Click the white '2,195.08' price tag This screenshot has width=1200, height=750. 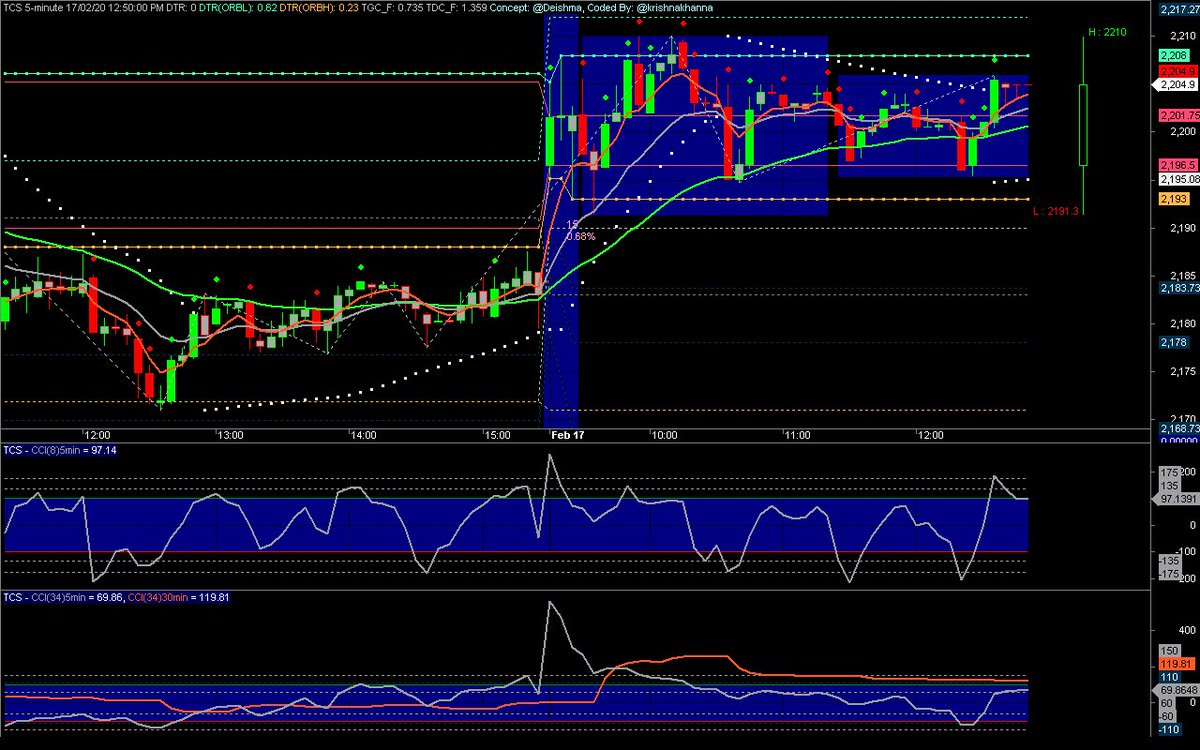tap(1177, 179)
